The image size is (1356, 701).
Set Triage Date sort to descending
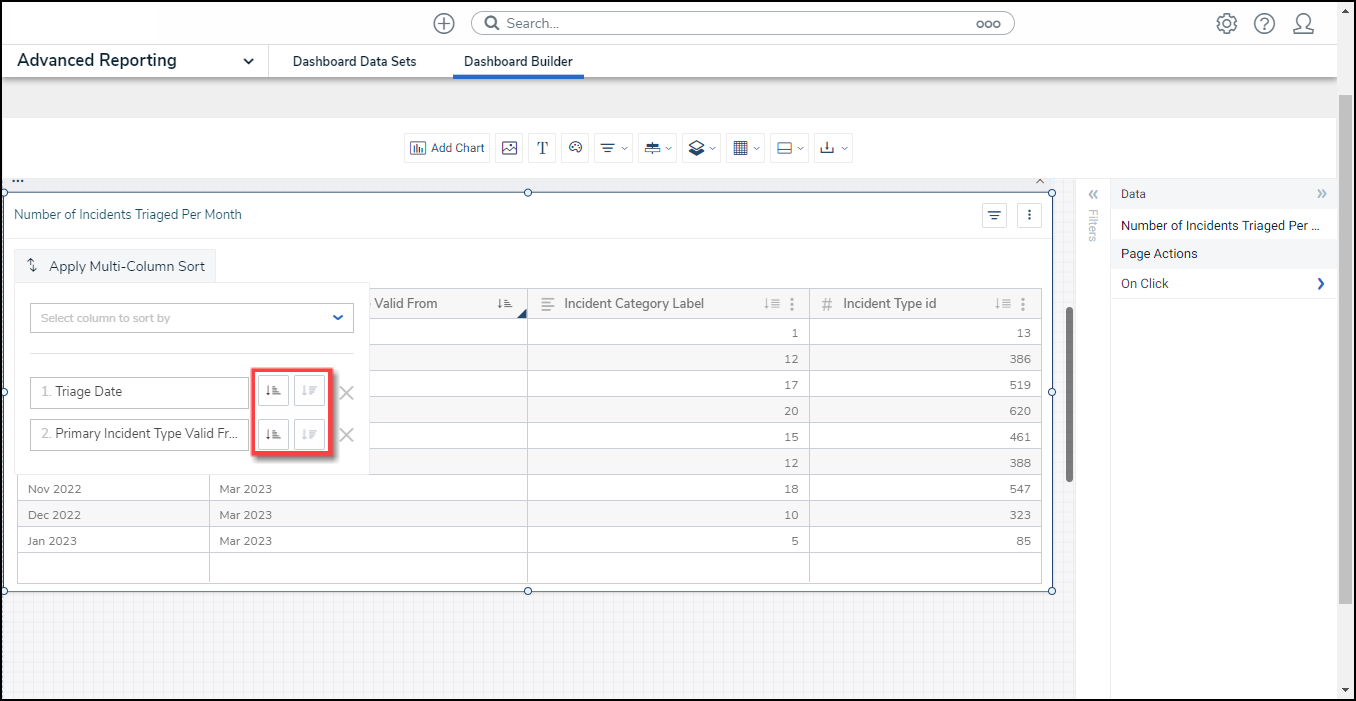[309, 392]
